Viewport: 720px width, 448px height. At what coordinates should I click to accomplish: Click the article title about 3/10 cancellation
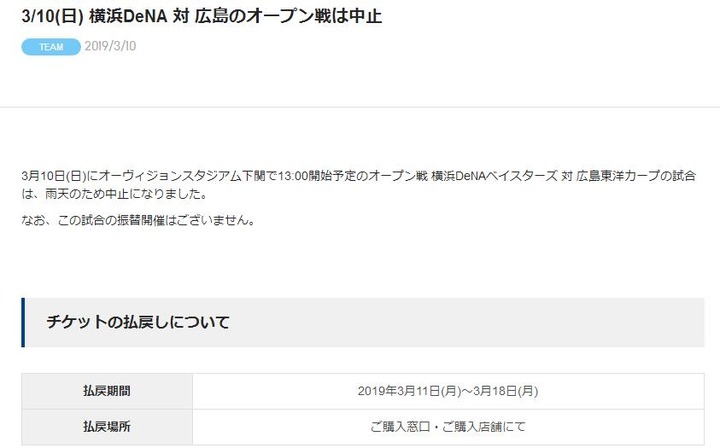(x=202, y=17)
